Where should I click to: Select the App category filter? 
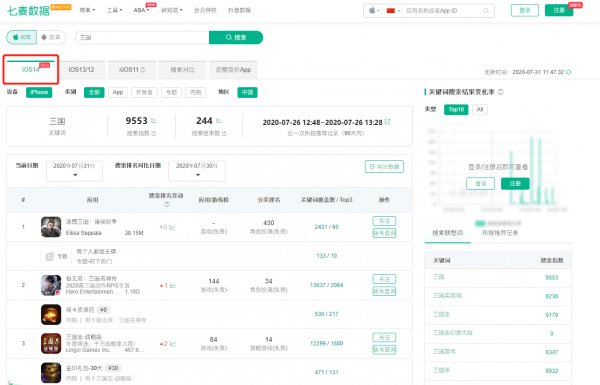[118, 92]
